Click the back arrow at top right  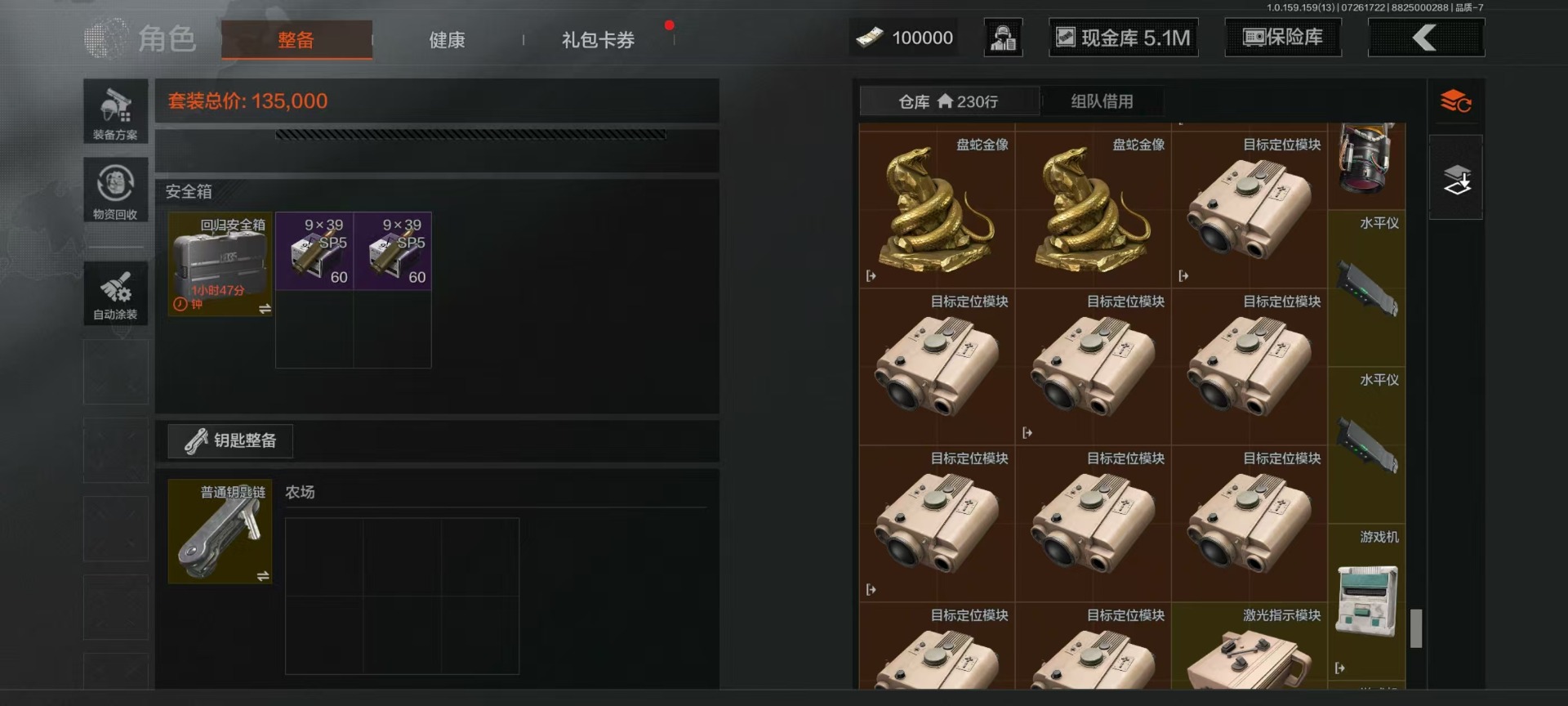1426,38
